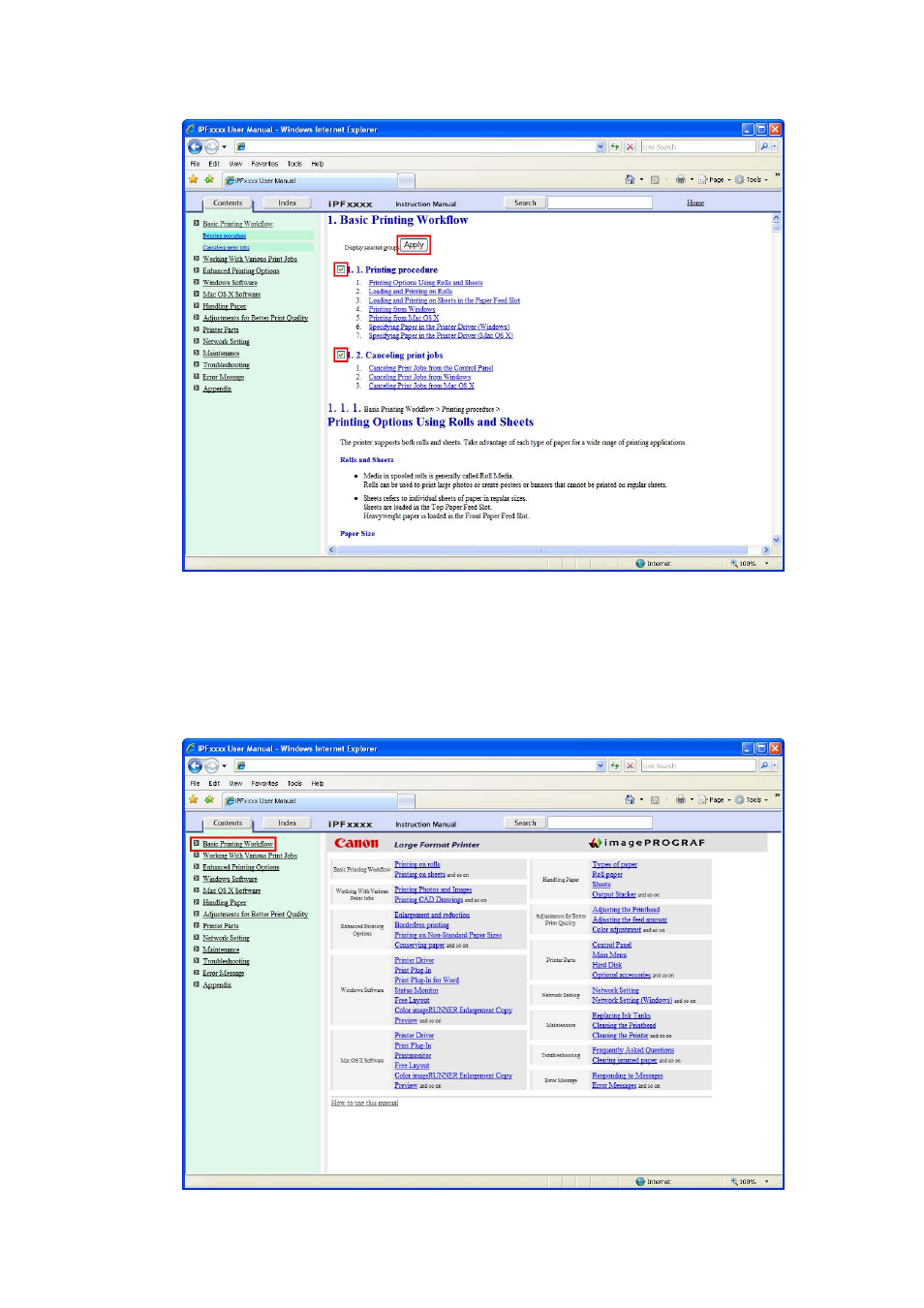The image size is (924, 1308).
Task: Open Tools dropdown in the Canon imagePROGRAF window
Action: pyautogui.click(x=752, y=799)
